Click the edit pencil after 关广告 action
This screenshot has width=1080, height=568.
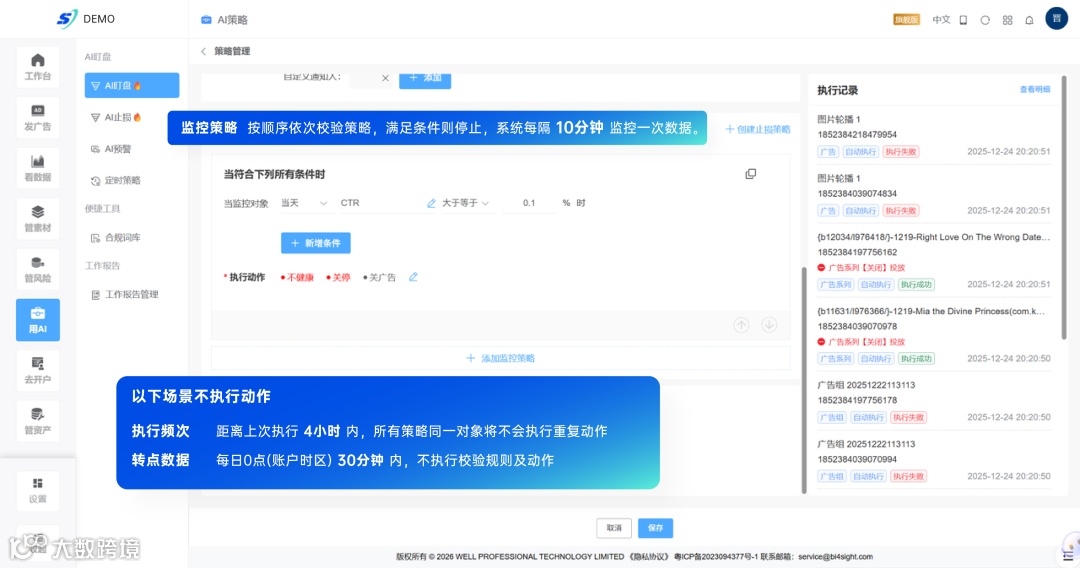point(413,277)
